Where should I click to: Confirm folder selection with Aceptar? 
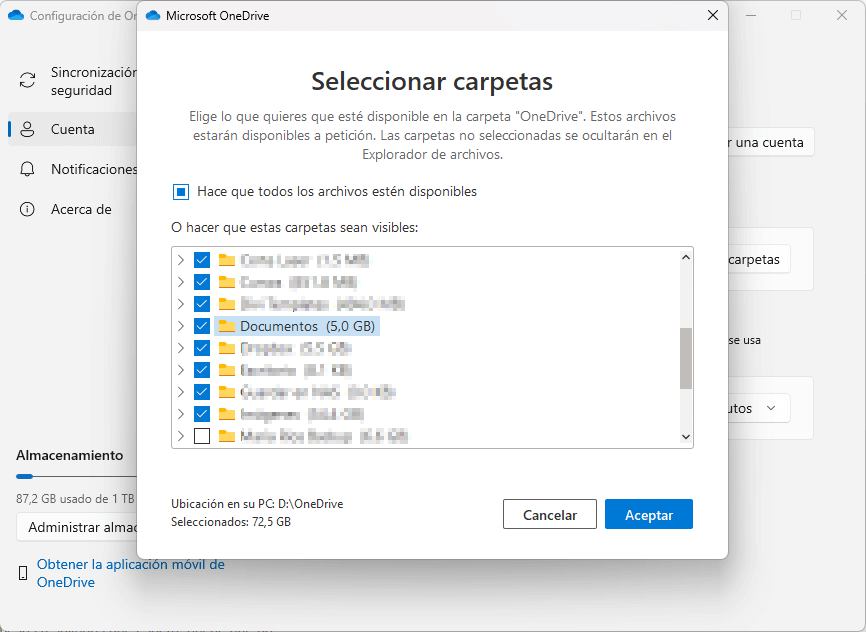[648, 514]
